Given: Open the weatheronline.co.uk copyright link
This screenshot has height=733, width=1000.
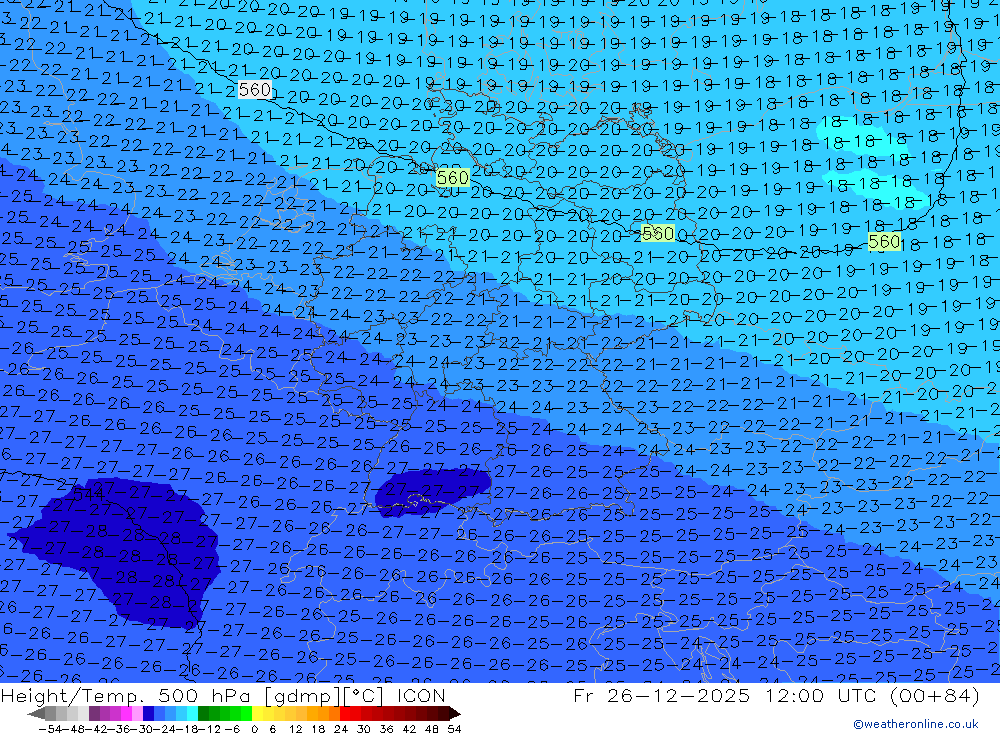Looking at the screenshot, I should pos(916,723).
